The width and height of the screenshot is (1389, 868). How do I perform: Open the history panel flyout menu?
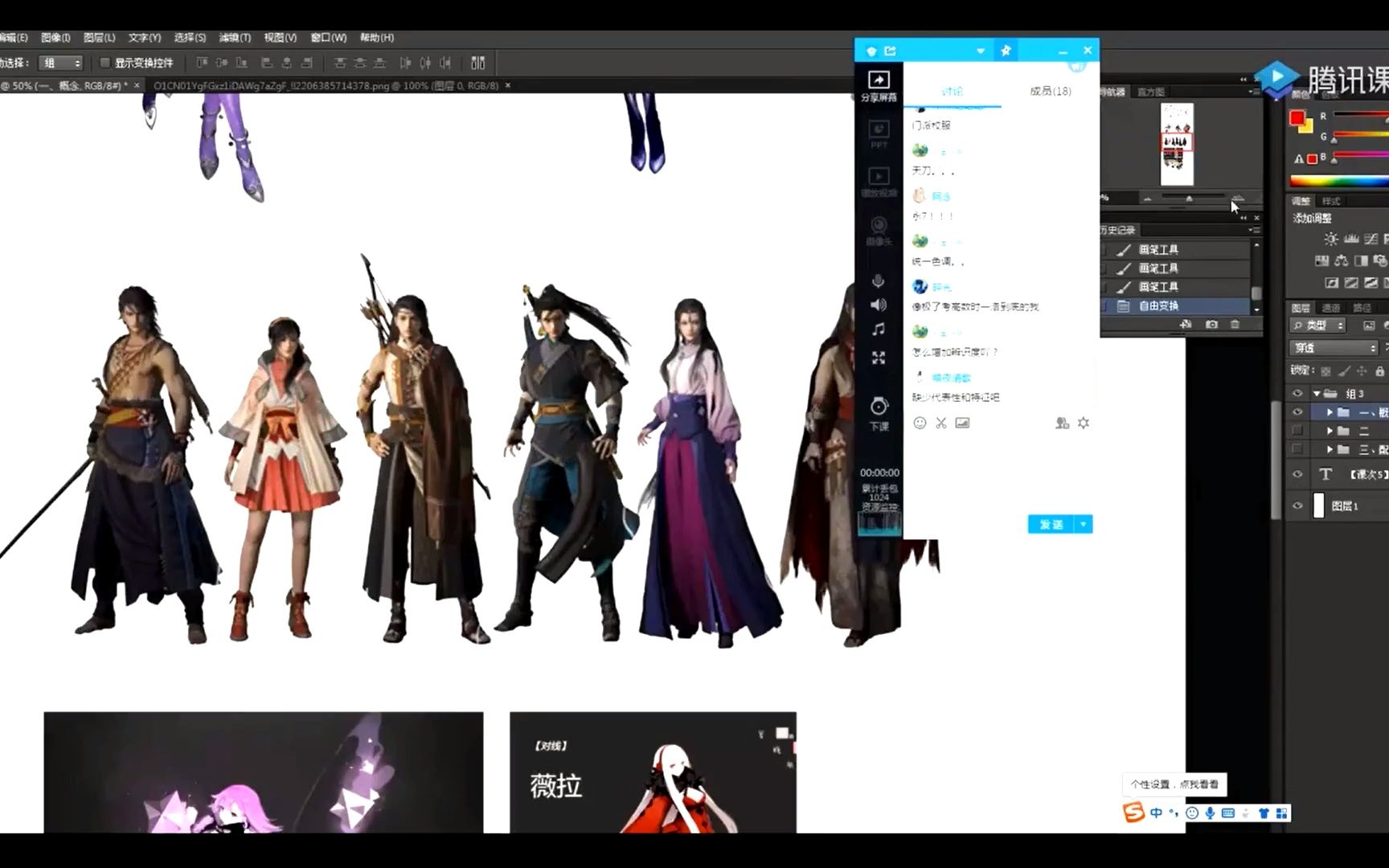(x=1254, y=230)
